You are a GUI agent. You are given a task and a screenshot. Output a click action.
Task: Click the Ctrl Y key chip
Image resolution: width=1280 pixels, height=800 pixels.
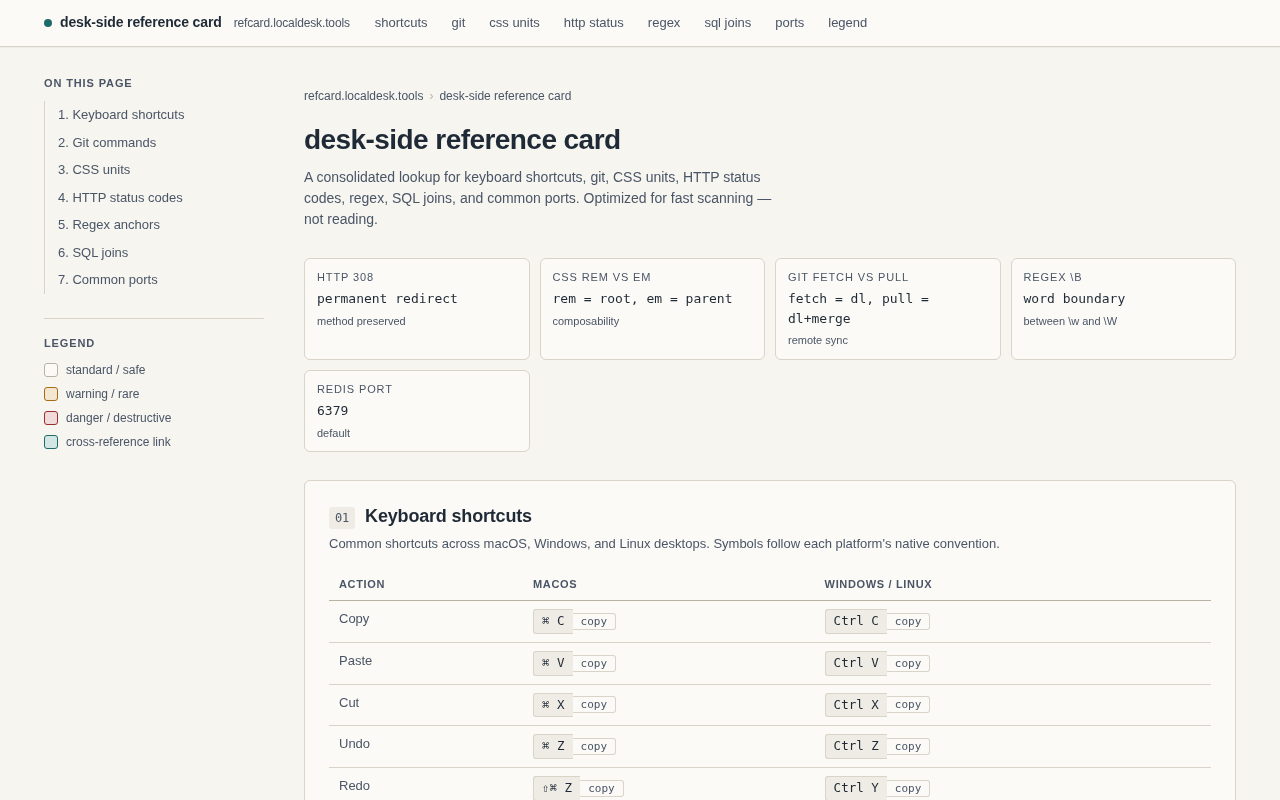(856, 789)
